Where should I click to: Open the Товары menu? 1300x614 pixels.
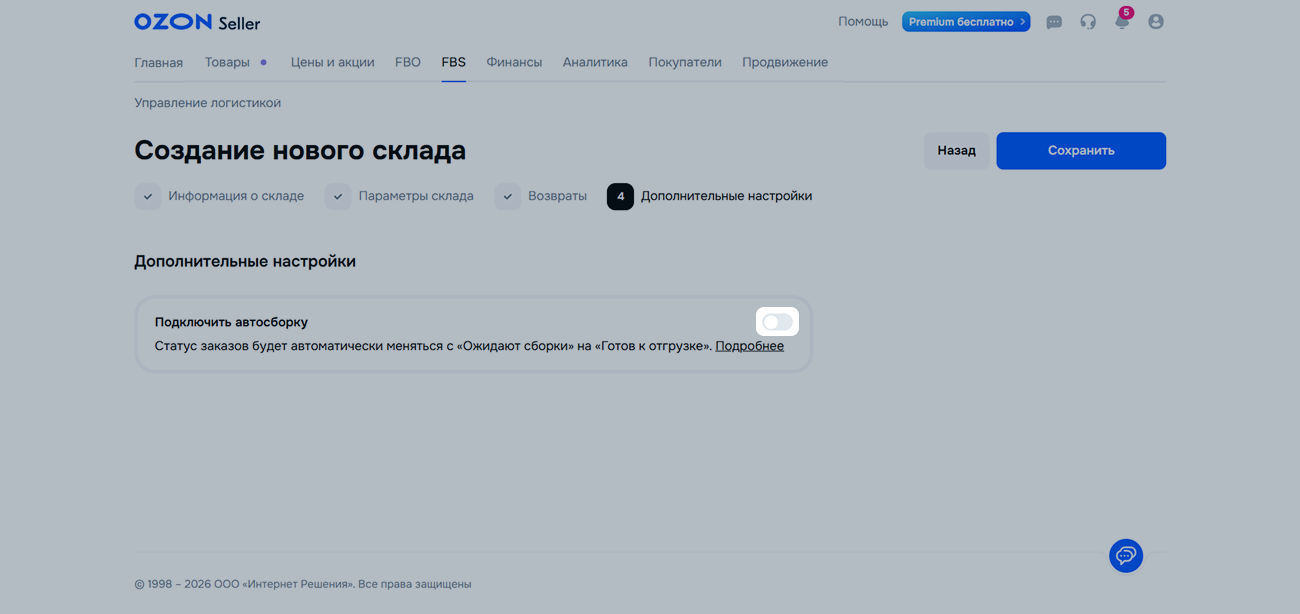point(227,63)
